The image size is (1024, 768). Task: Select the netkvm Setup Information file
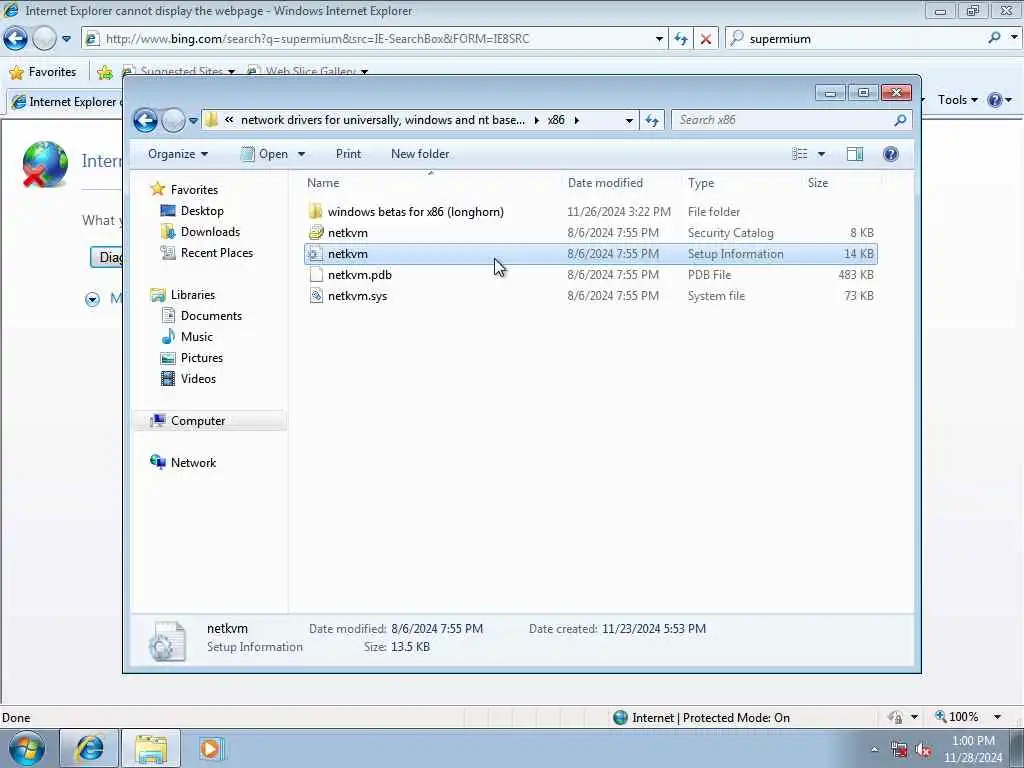pos(590,254)
